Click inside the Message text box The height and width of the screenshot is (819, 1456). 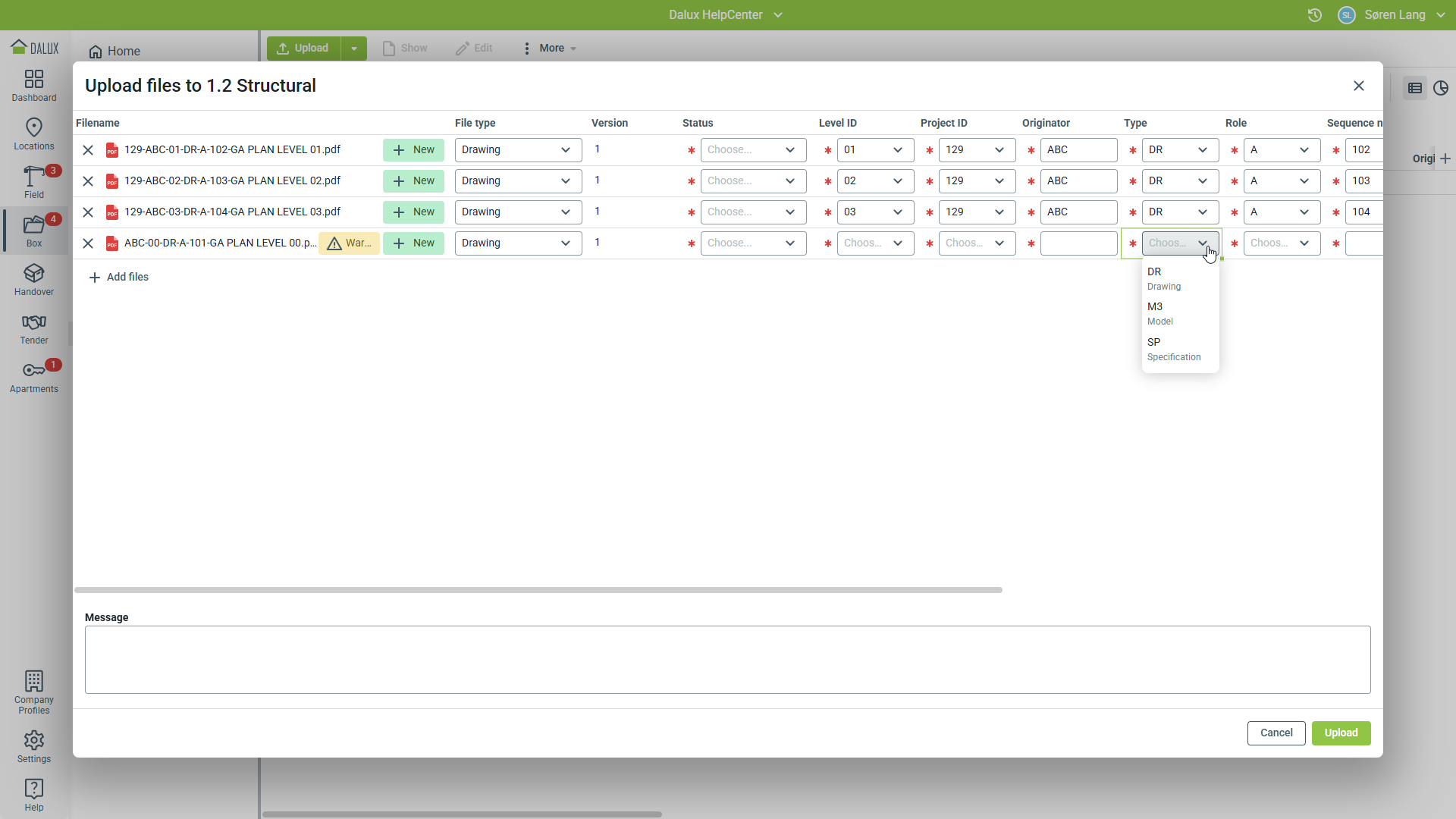coord(727,660)
